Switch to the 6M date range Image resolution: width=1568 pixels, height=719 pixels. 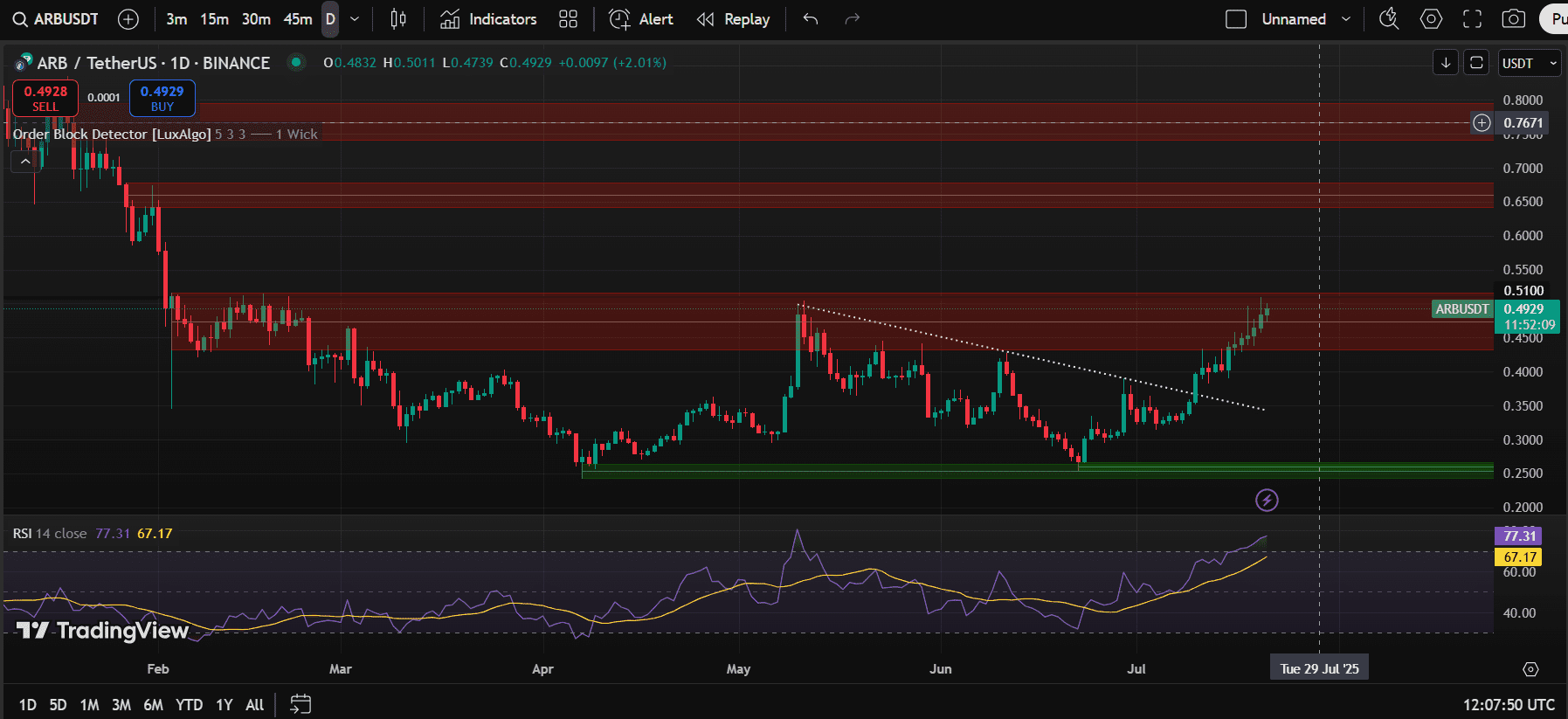click(153, 704)
